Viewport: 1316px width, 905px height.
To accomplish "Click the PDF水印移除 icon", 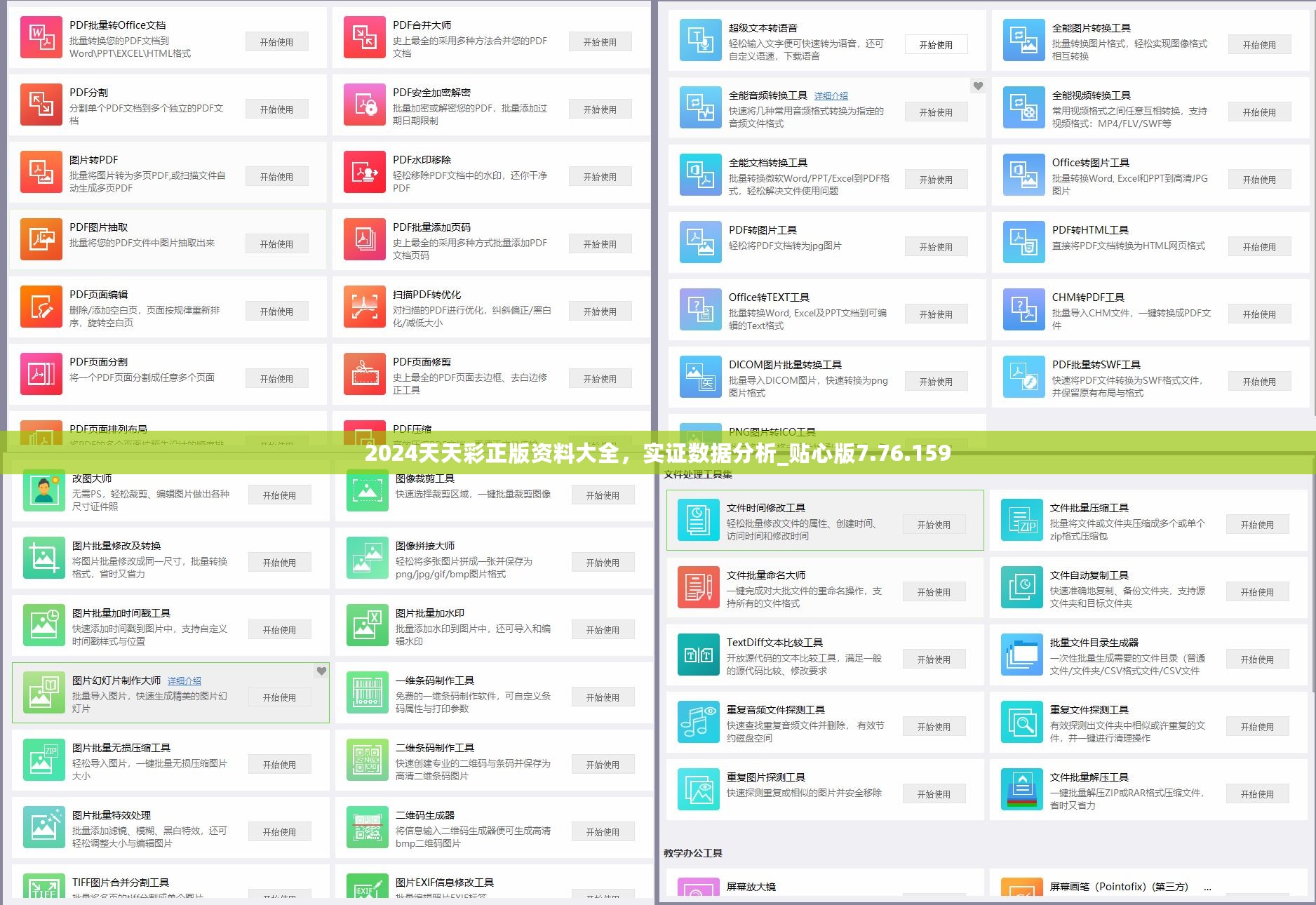I will tap(365, 172).
